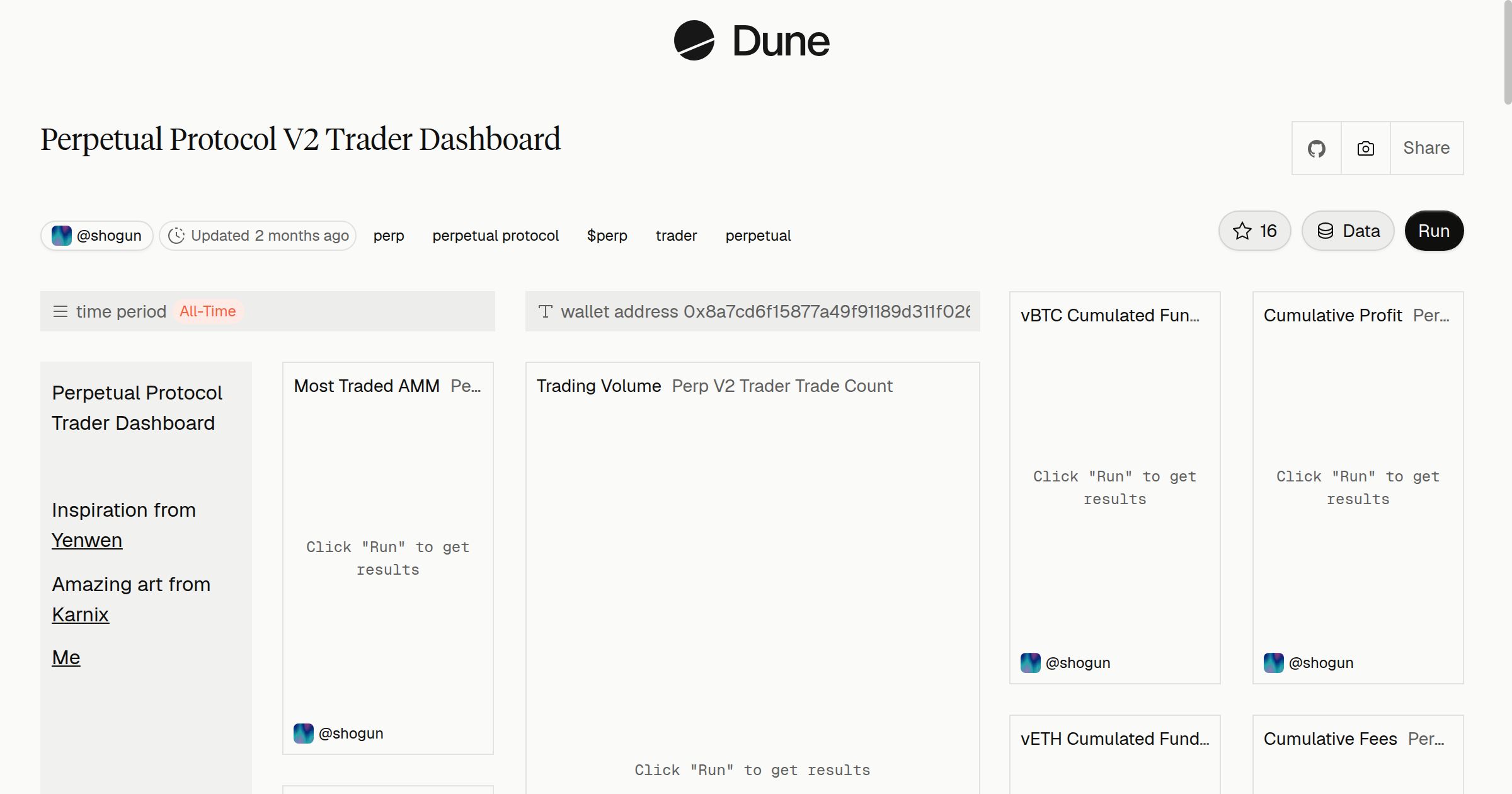The width and height of the screenshot is (1512, 794).
Task: Click the Updated 2 months ago chip
Action: click(x=258, y=236)
